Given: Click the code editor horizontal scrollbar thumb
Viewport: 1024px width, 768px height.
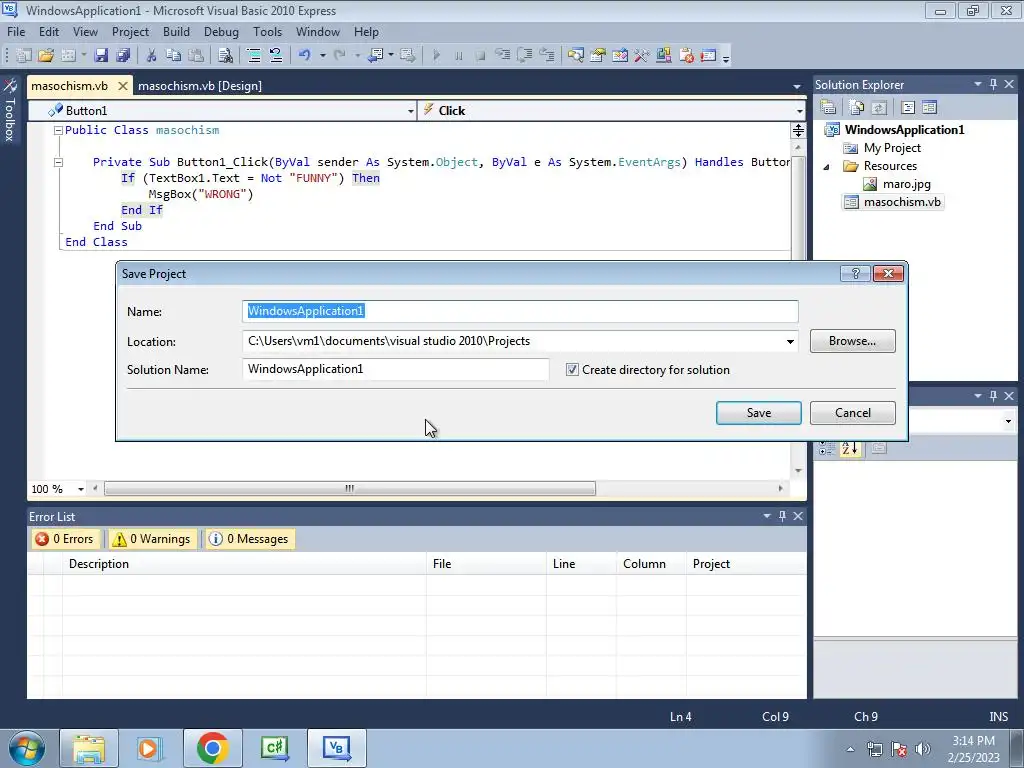Looking at the screenshot, I should coord(350,488).
